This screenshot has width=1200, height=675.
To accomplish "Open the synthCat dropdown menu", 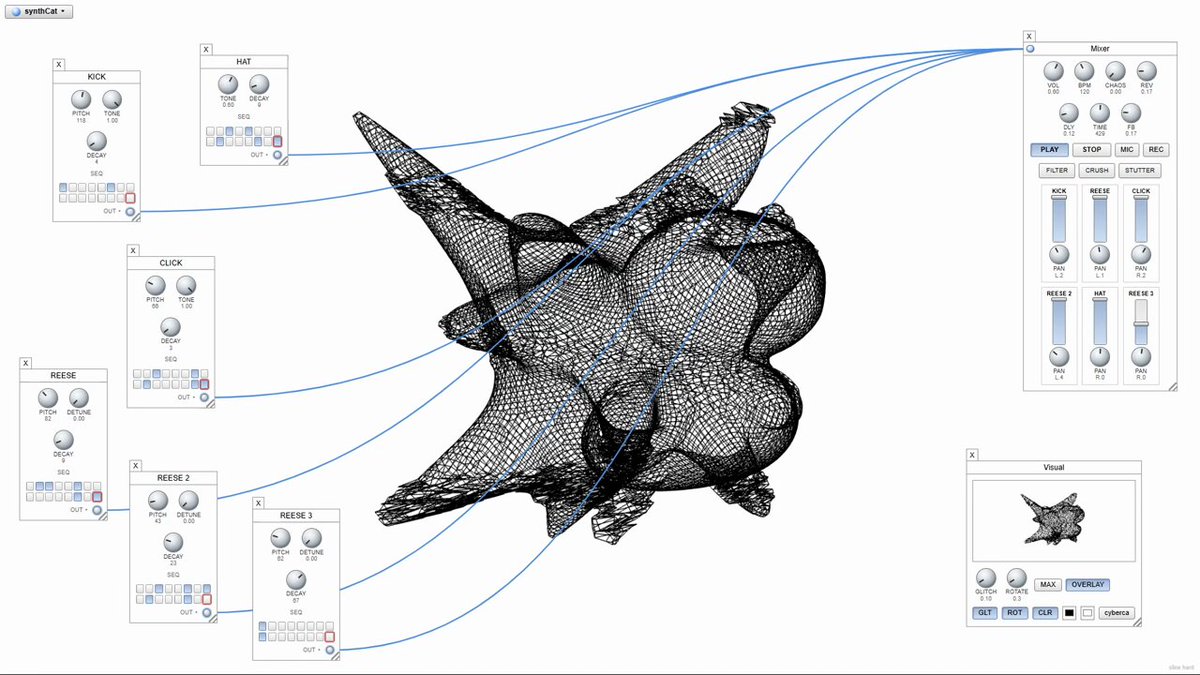I will pos(38,10).
